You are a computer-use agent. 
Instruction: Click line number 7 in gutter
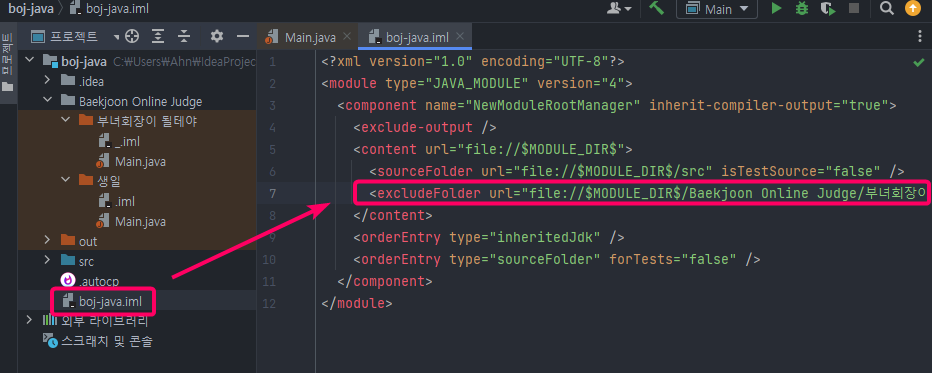coord(273,194)
